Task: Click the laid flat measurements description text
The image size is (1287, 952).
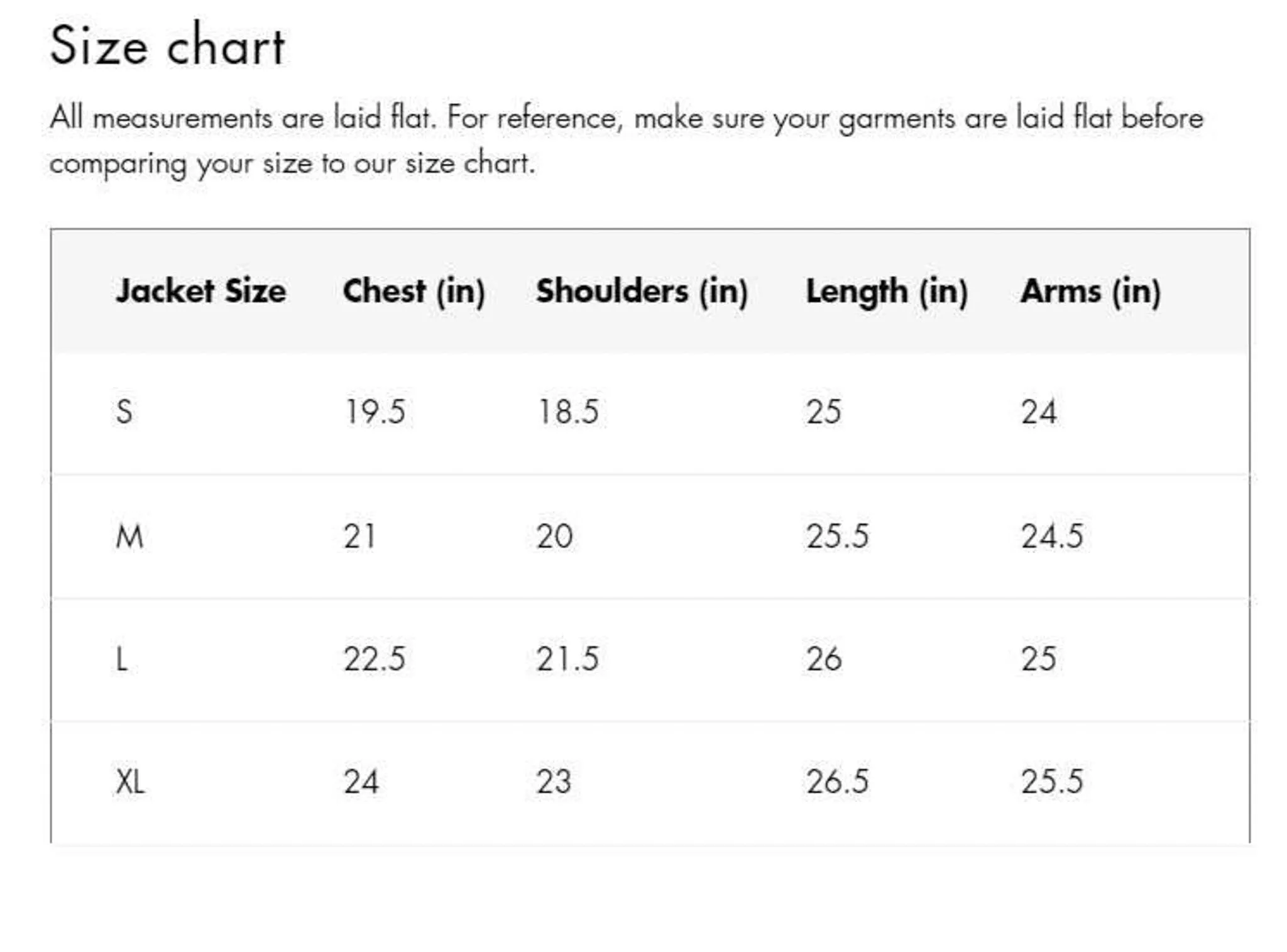Action: pyautogui.click(x=626, y=141)
